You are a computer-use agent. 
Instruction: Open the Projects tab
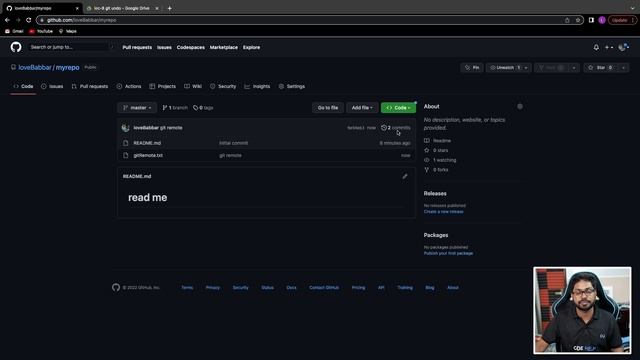pyautogui.click(x=162, y=87)
